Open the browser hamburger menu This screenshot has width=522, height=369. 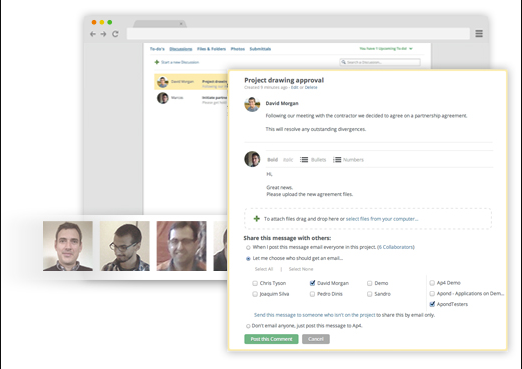[x=479, y=34]
